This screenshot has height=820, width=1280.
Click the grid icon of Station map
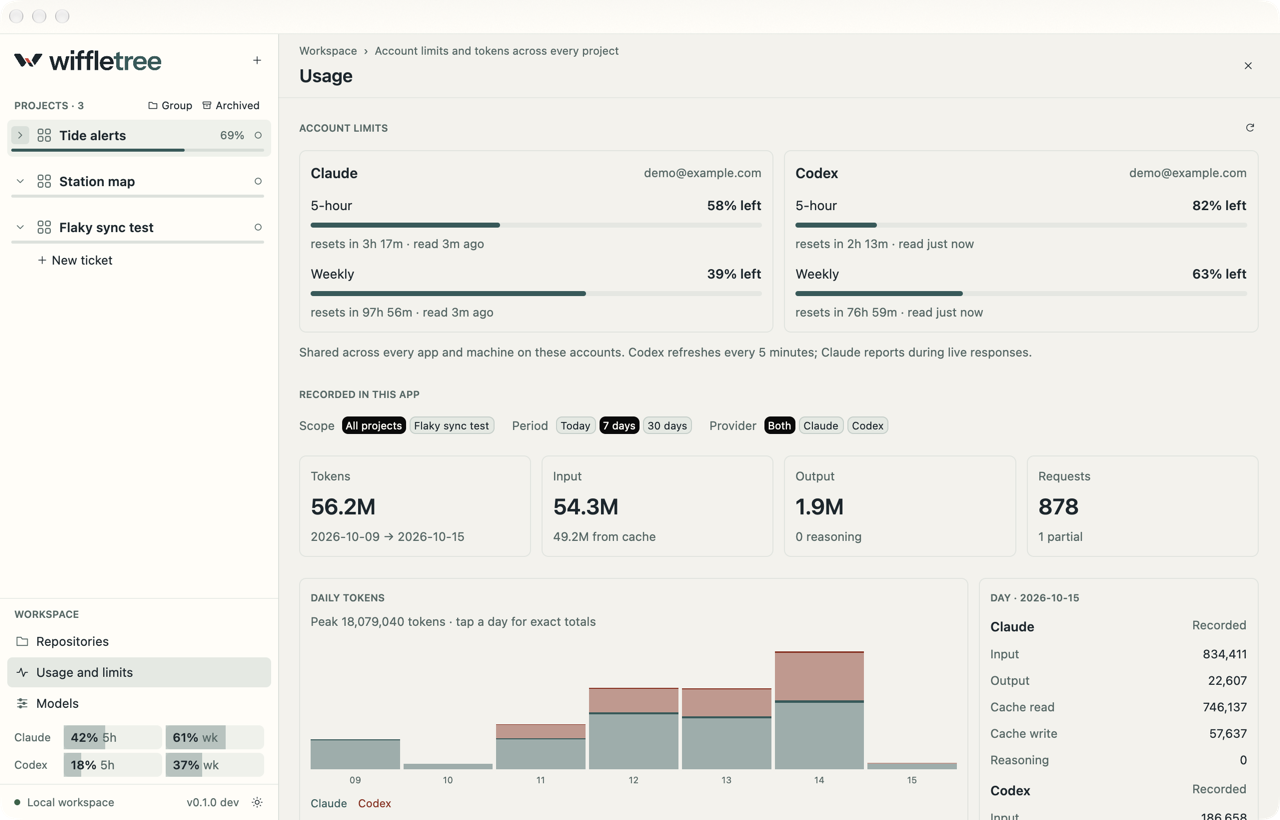[x=44, y=181]
